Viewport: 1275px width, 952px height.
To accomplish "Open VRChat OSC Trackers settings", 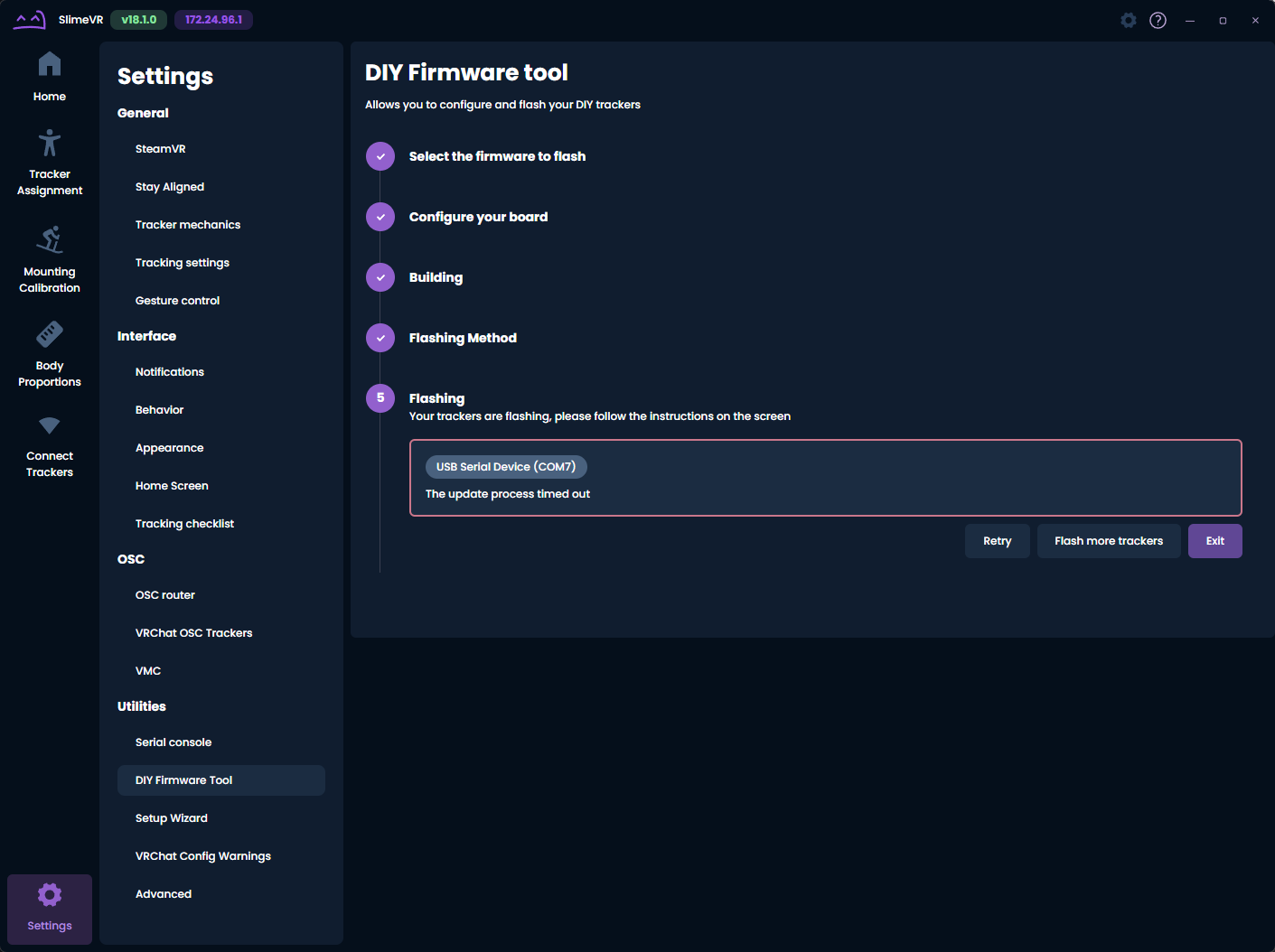I will click(x=193, y=633).
